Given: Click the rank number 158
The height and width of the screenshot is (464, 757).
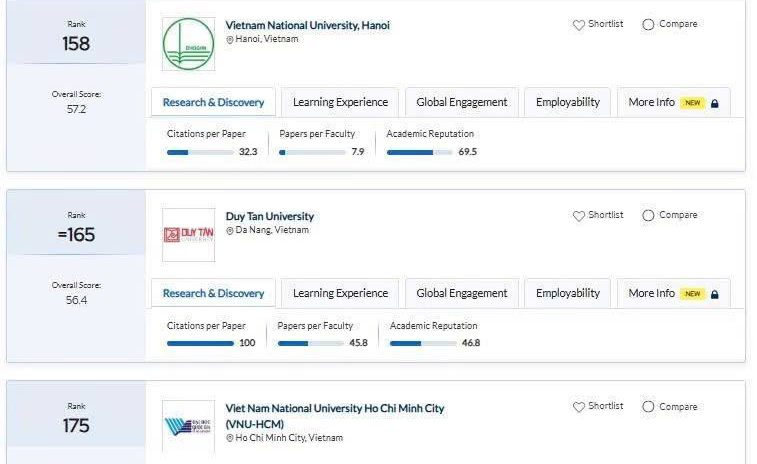Looking at the screenshot, I should tap(76, 44).
